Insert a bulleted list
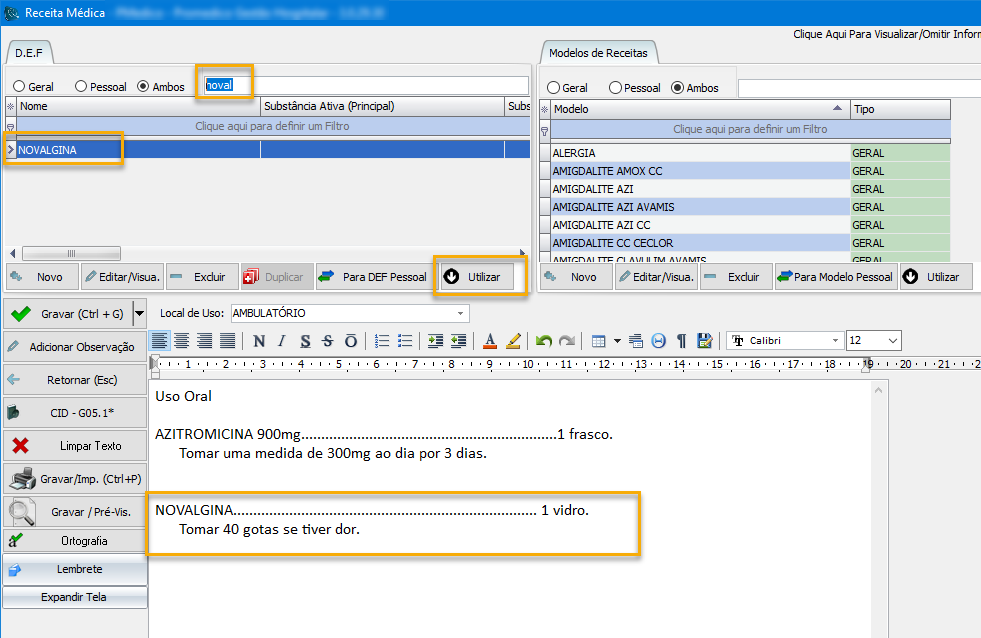This screenshot has height=638, width=981. point(405,341)
